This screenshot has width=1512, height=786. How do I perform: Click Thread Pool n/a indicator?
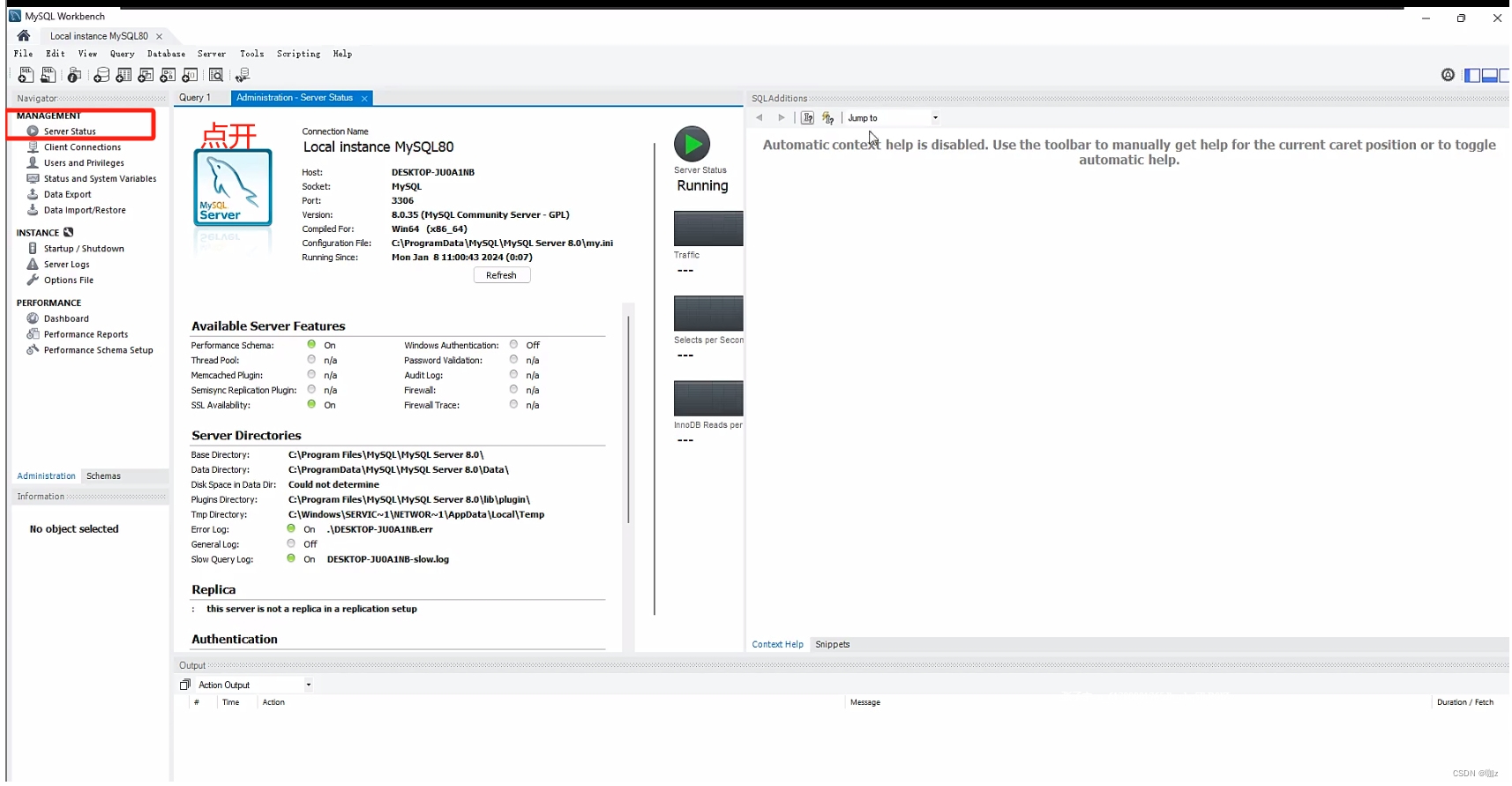tap(311, 360)
